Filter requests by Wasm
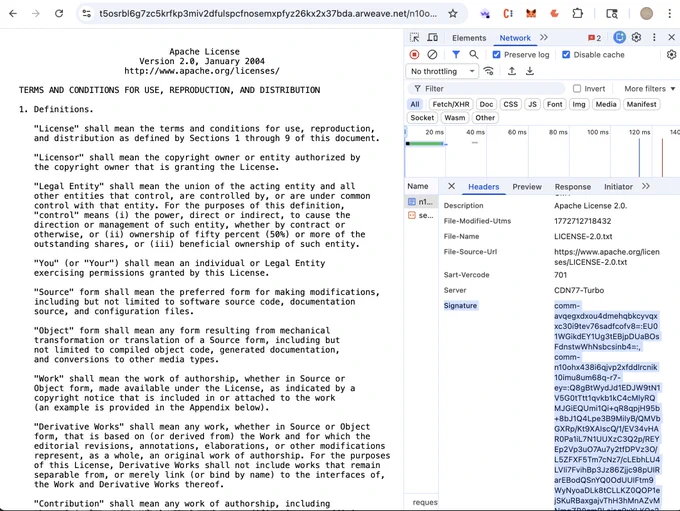Image resolution: width=680 pixels, height=511 pixels. pyautogui.click(x=454, y=118)
